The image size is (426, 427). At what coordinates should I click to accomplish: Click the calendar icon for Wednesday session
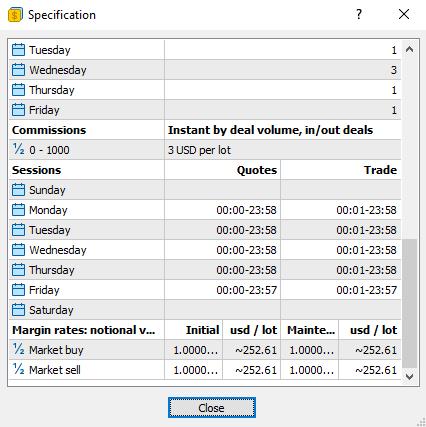click(18, 250)
